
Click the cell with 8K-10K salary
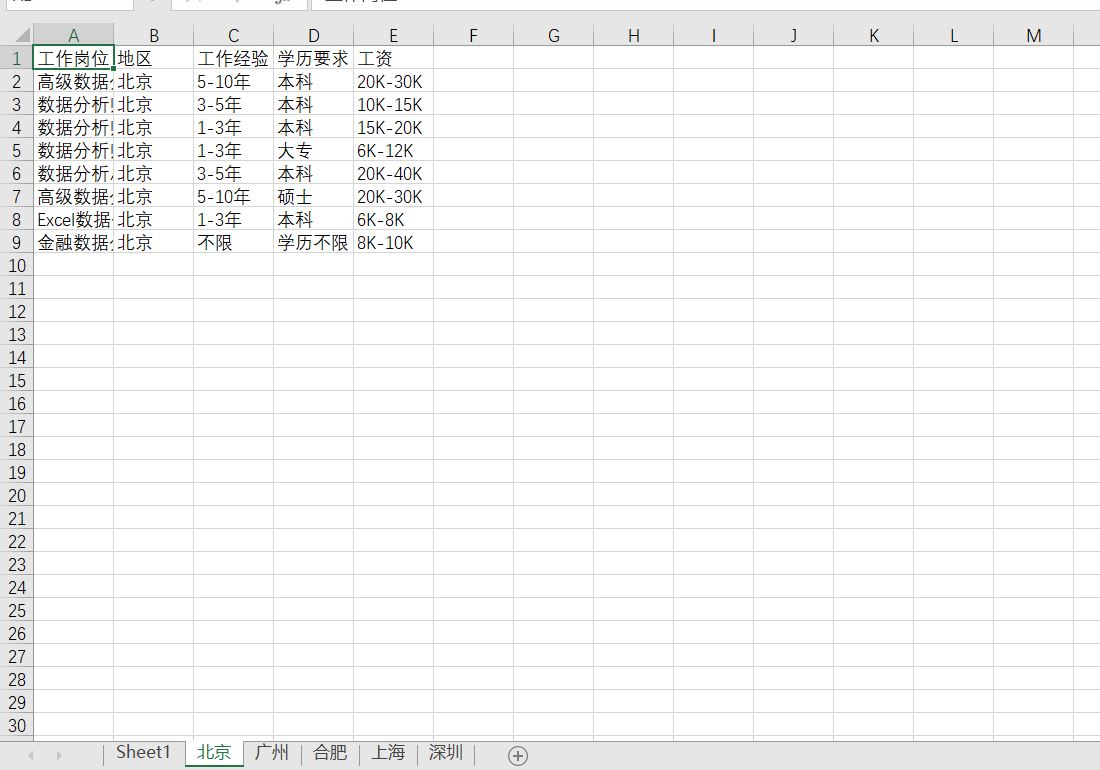click(x=394, y=243)
